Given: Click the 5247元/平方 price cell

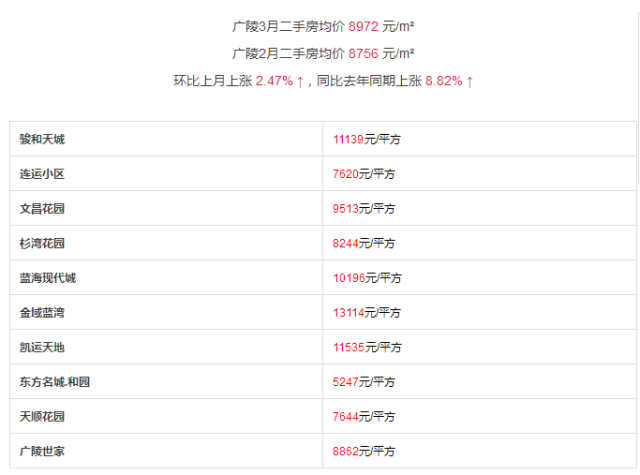Looking at the screenshot, I should click(x=364, y=381).
